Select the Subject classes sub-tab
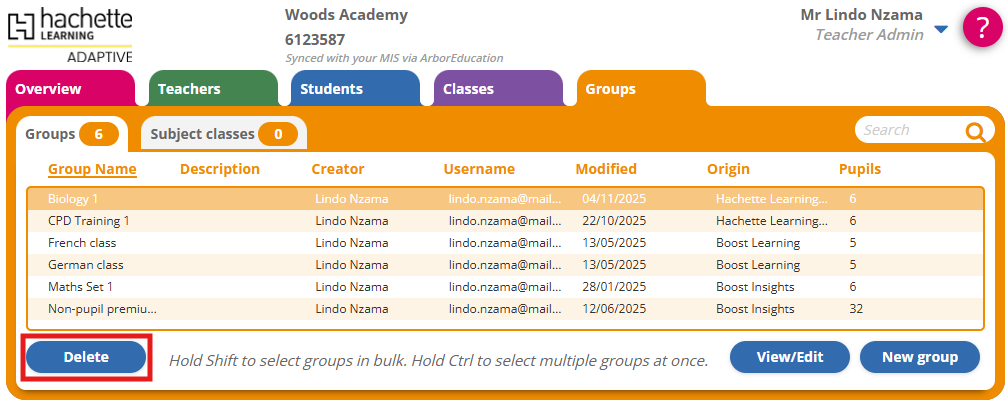The width and height of the screenshot is (1008, 406). click(x=222, y=134)
